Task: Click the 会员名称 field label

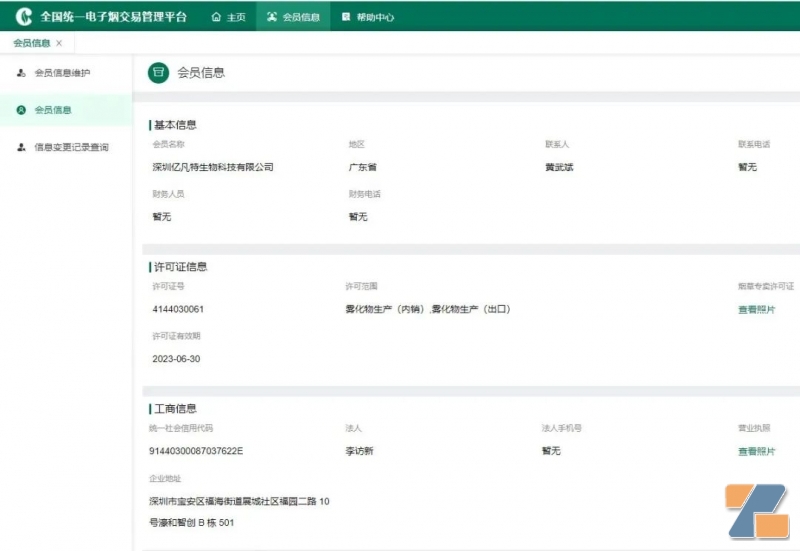Action: [x=168, y=144]
